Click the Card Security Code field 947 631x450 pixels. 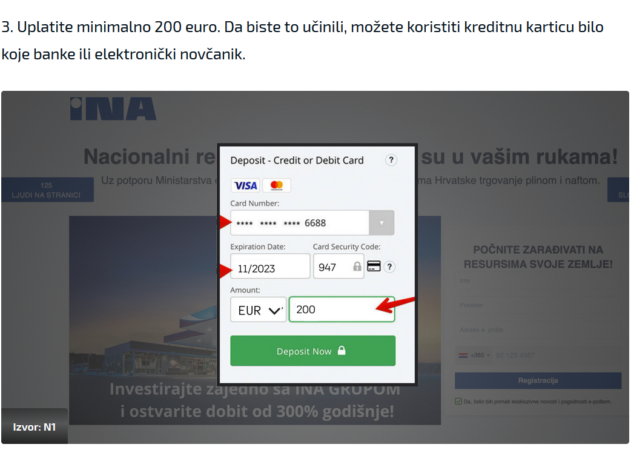pyautogui.click(x=338, y=266)
